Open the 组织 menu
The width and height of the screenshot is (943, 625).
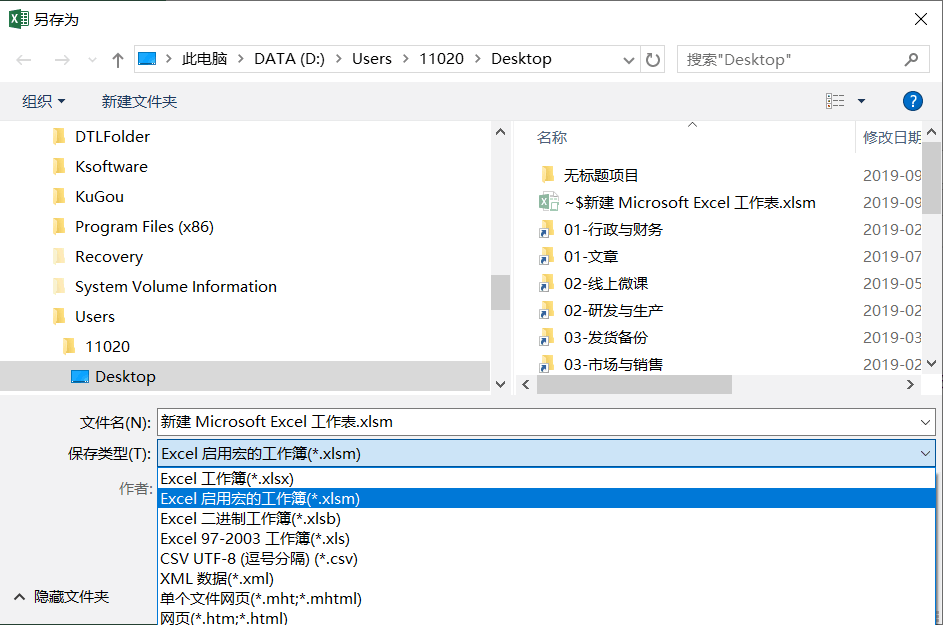43,101
